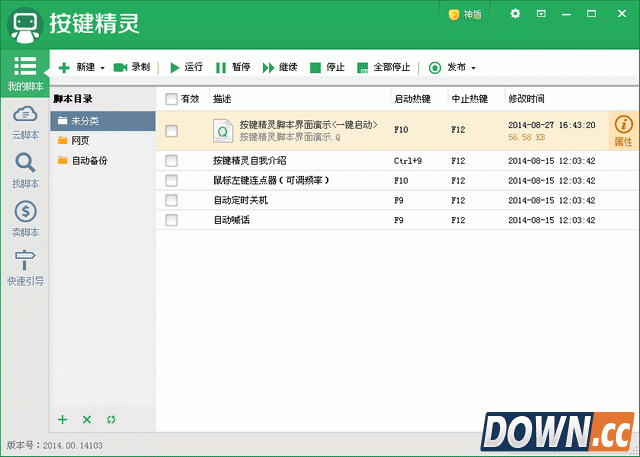Click the Q script file icon

pyautogui.click(x=223, y=131)
